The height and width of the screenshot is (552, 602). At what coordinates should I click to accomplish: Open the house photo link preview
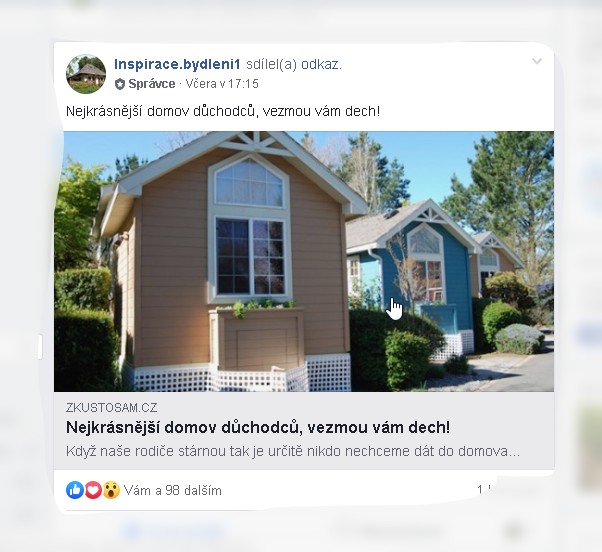pyautogui.click(x=304, y=261)
